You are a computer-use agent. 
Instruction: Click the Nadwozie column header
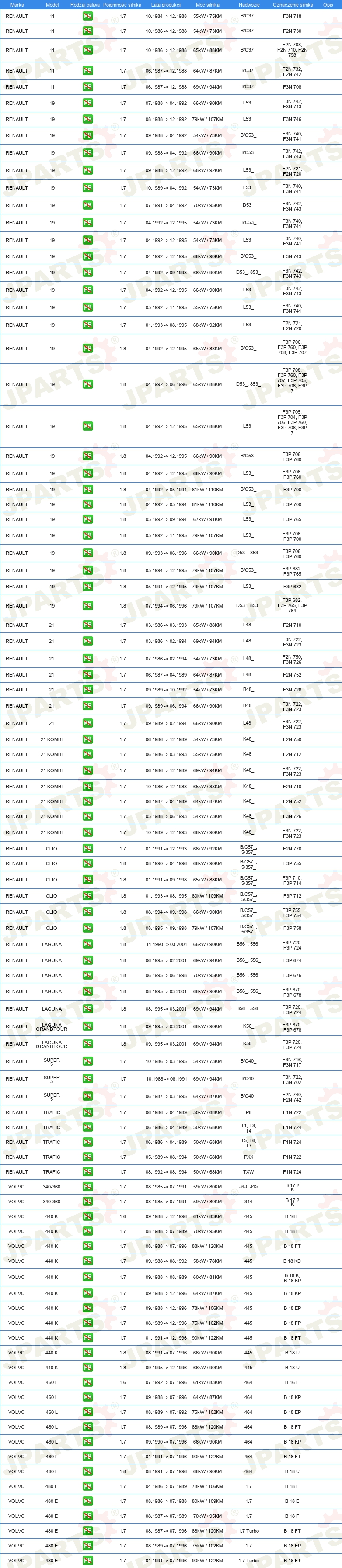249,4
